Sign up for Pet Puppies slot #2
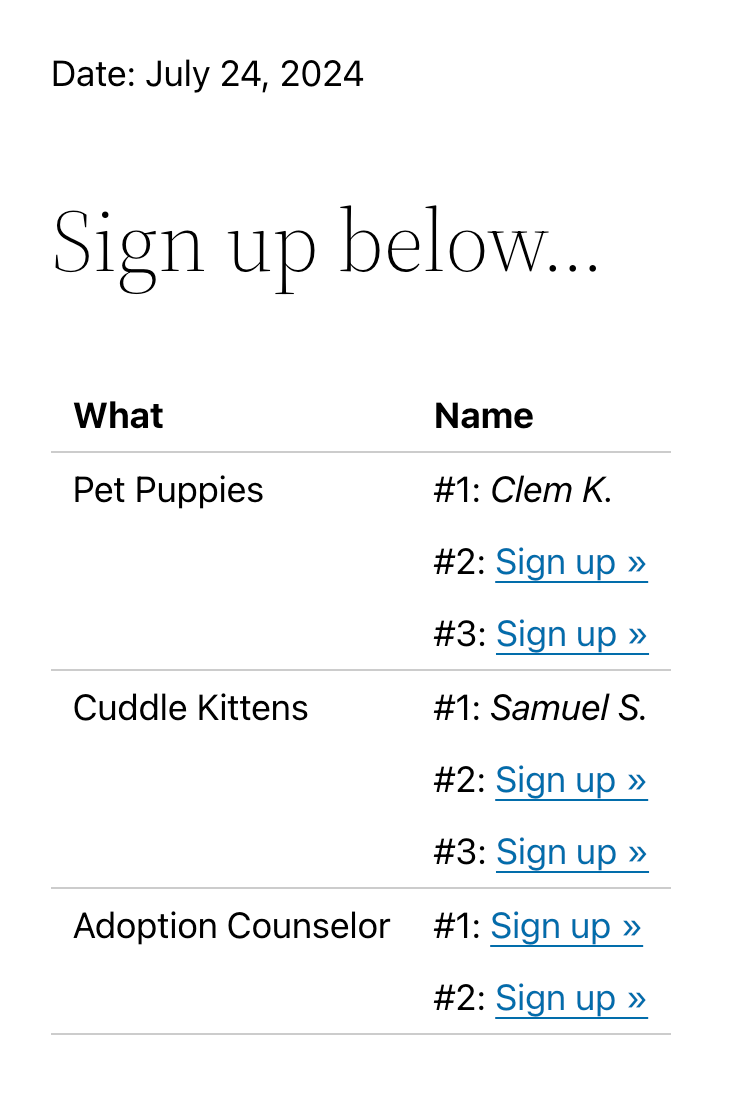734x1094 pixels. tap(571, 562)
